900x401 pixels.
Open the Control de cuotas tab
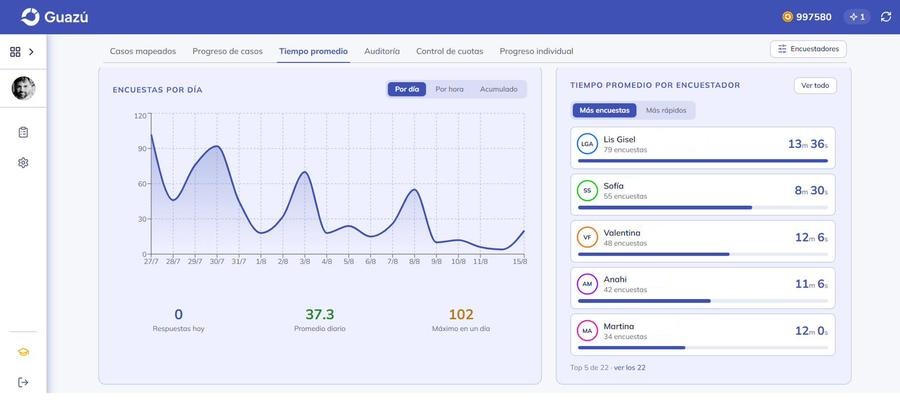point(449,51)
